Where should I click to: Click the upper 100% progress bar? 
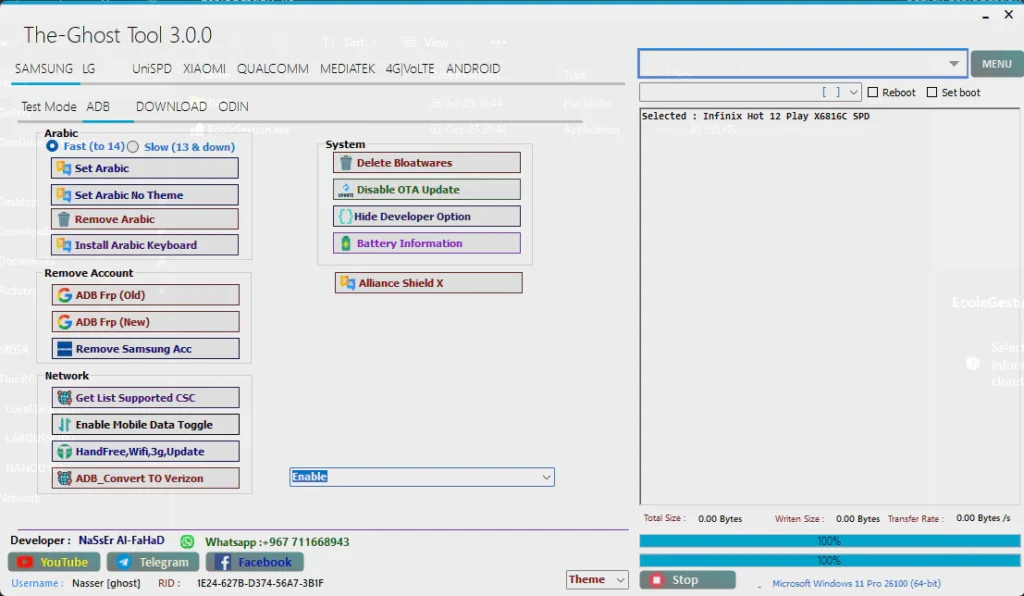point(828,541)
